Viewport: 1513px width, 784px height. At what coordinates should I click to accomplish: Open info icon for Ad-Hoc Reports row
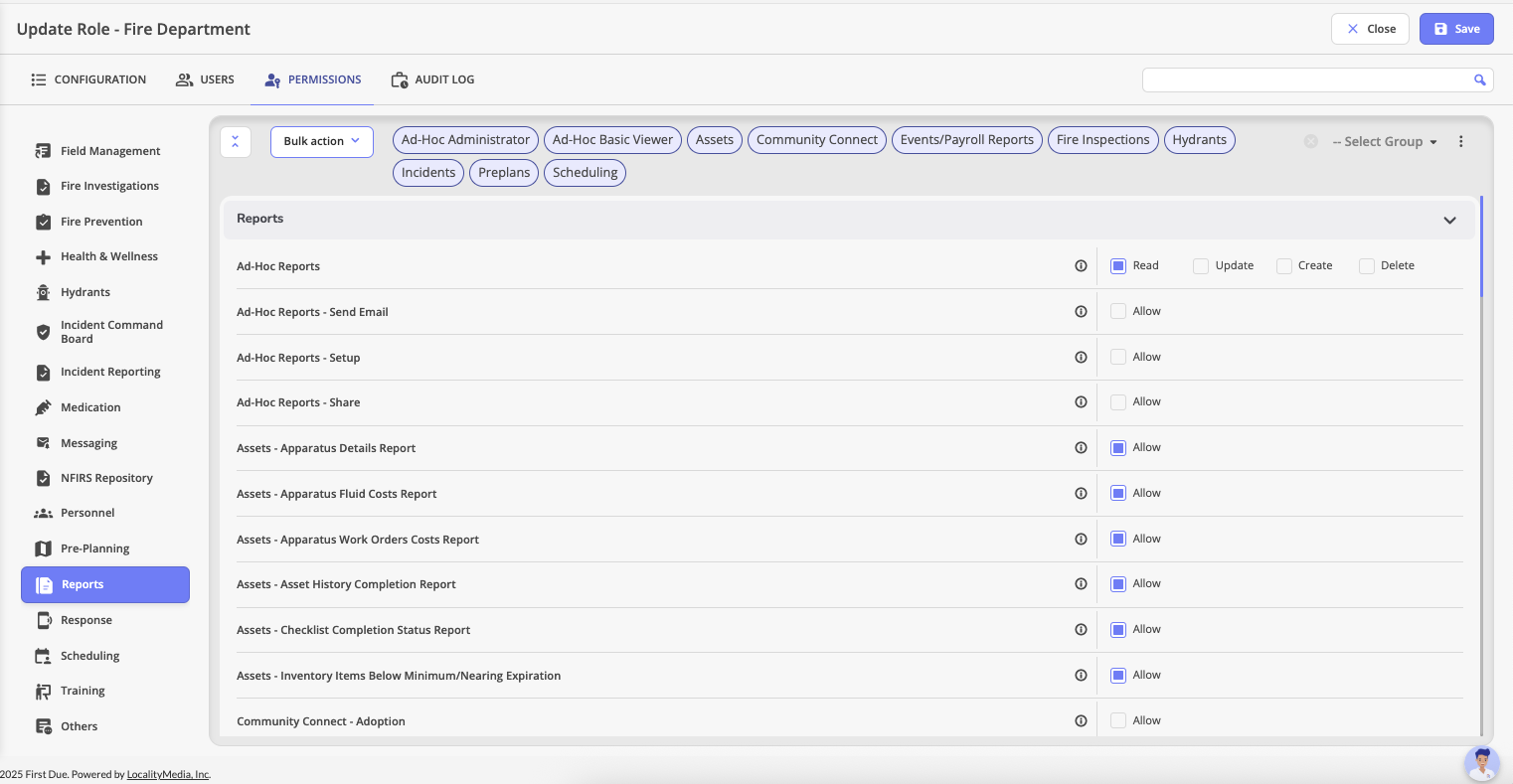coord(1081,265)
